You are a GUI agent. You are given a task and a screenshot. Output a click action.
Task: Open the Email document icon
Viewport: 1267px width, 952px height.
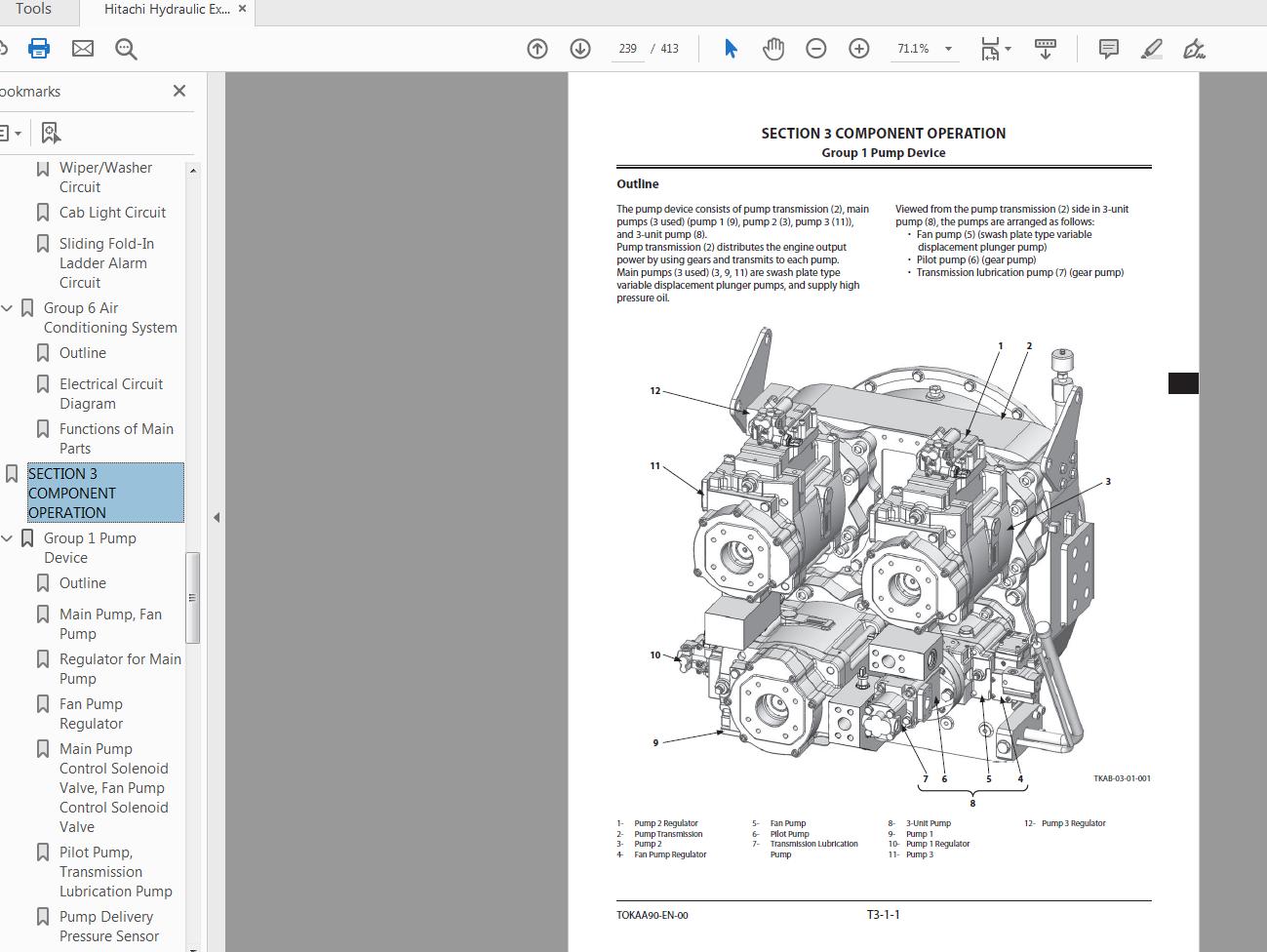click(x=82, y=47)
